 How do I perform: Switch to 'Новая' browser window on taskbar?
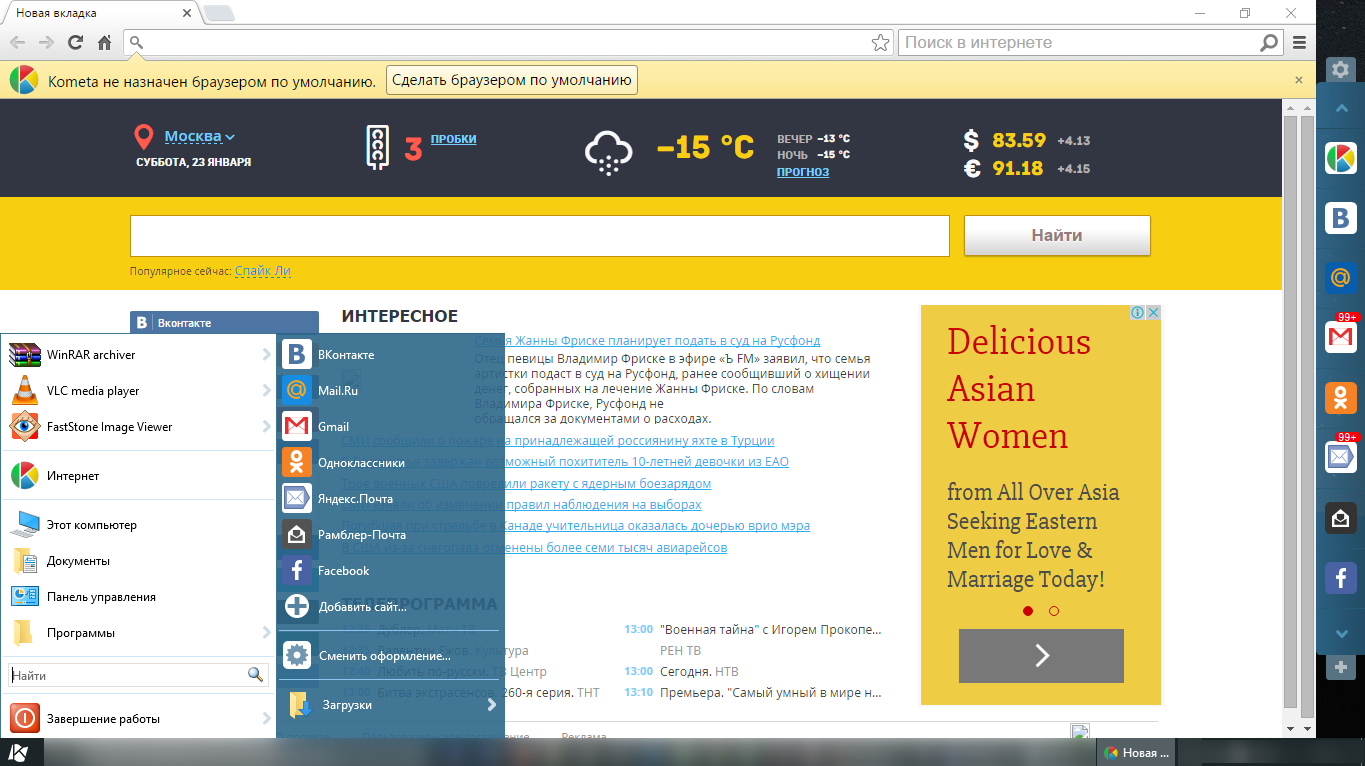pos(1137,753)
